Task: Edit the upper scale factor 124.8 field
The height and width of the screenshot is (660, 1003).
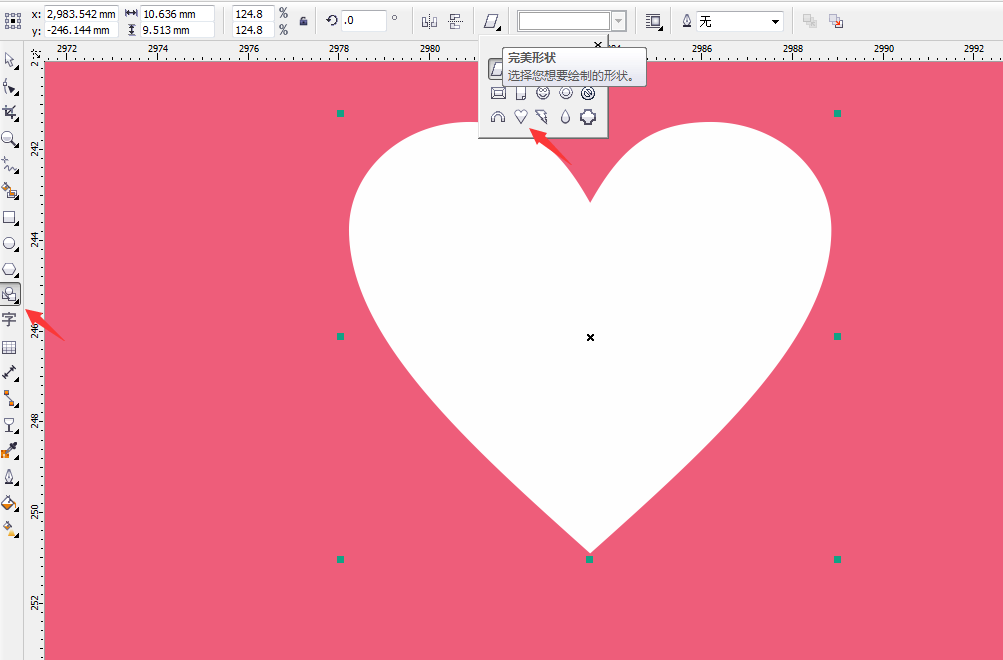Action: click(253, 13)
